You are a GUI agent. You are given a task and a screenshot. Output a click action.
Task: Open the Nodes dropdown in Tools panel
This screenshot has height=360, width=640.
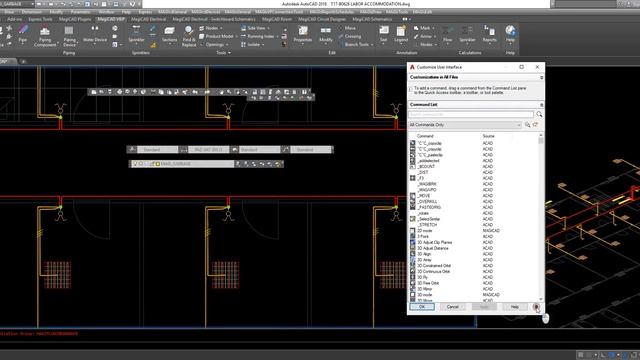click(x=211, y=28)
